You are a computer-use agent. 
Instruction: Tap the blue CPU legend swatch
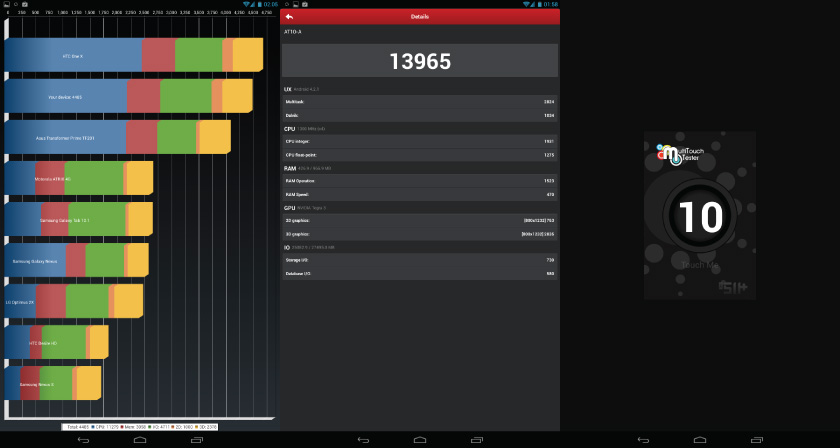pyautogui.click(x=93, y=427)
